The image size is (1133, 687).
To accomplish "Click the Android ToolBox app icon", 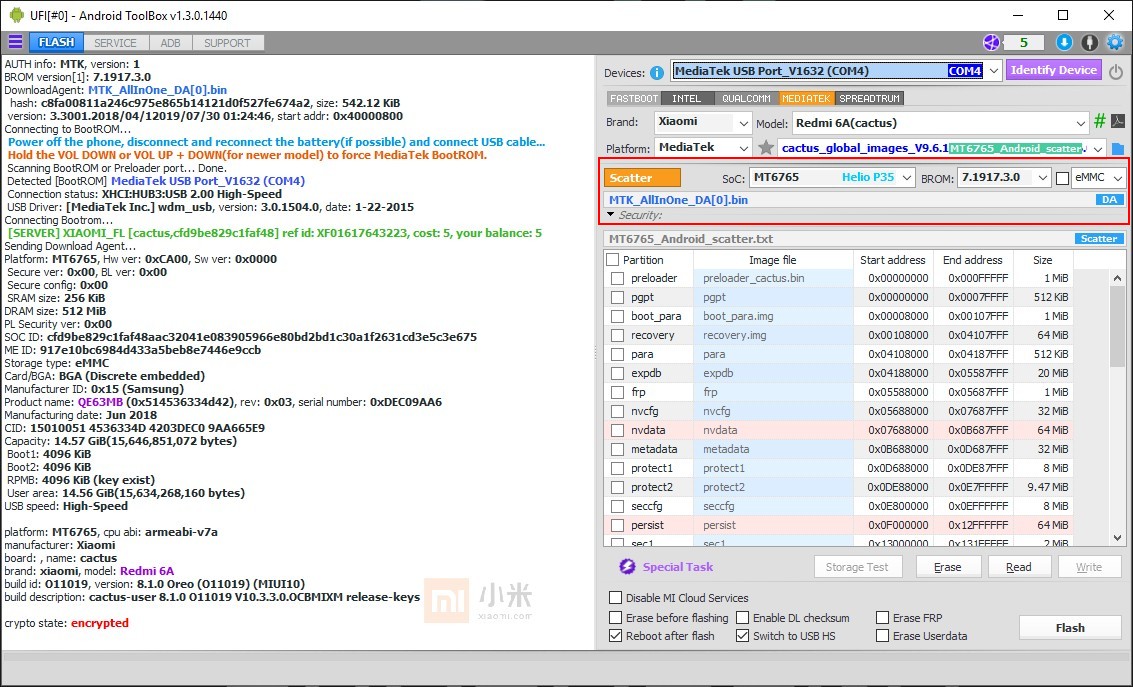I will 16,15.
